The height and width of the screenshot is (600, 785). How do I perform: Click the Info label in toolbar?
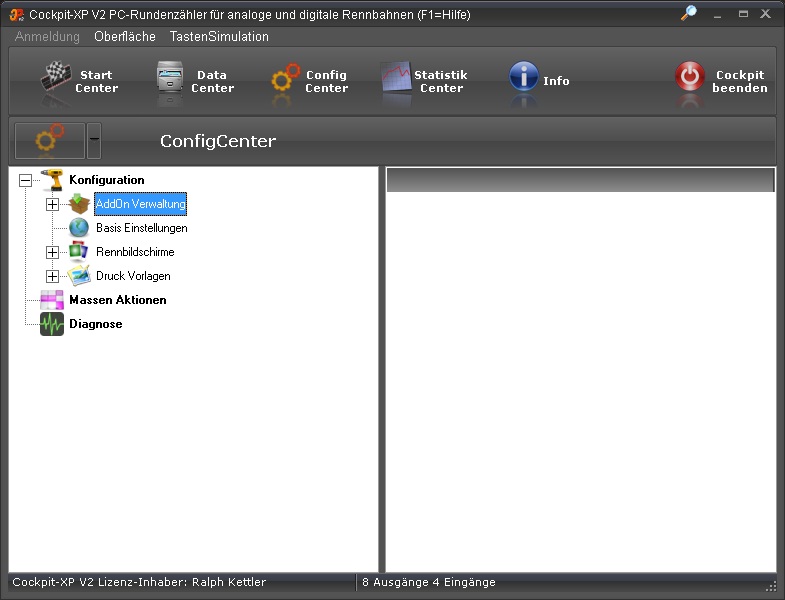[556, 81]
